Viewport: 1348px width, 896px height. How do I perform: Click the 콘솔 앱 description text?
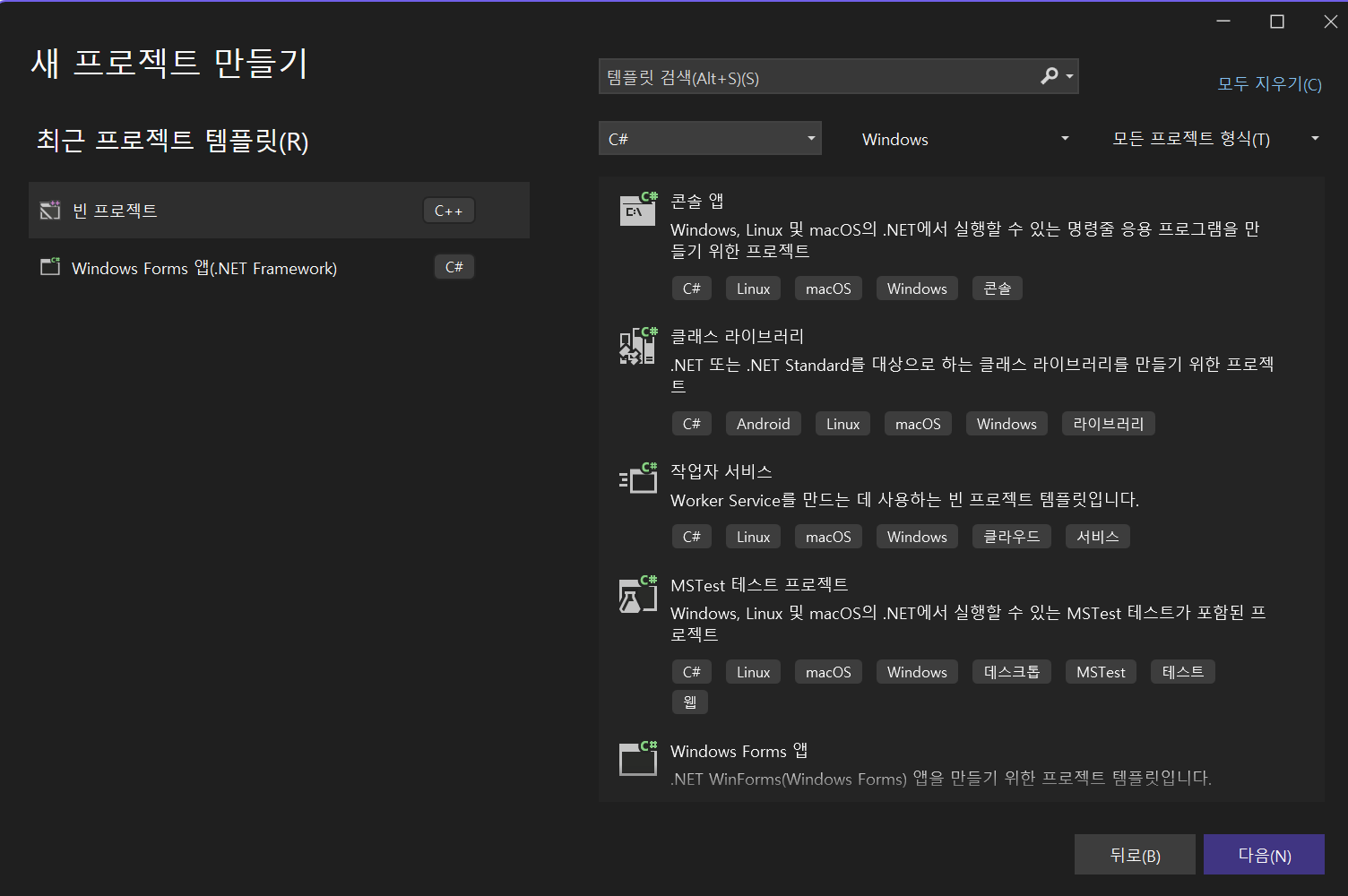965,240
